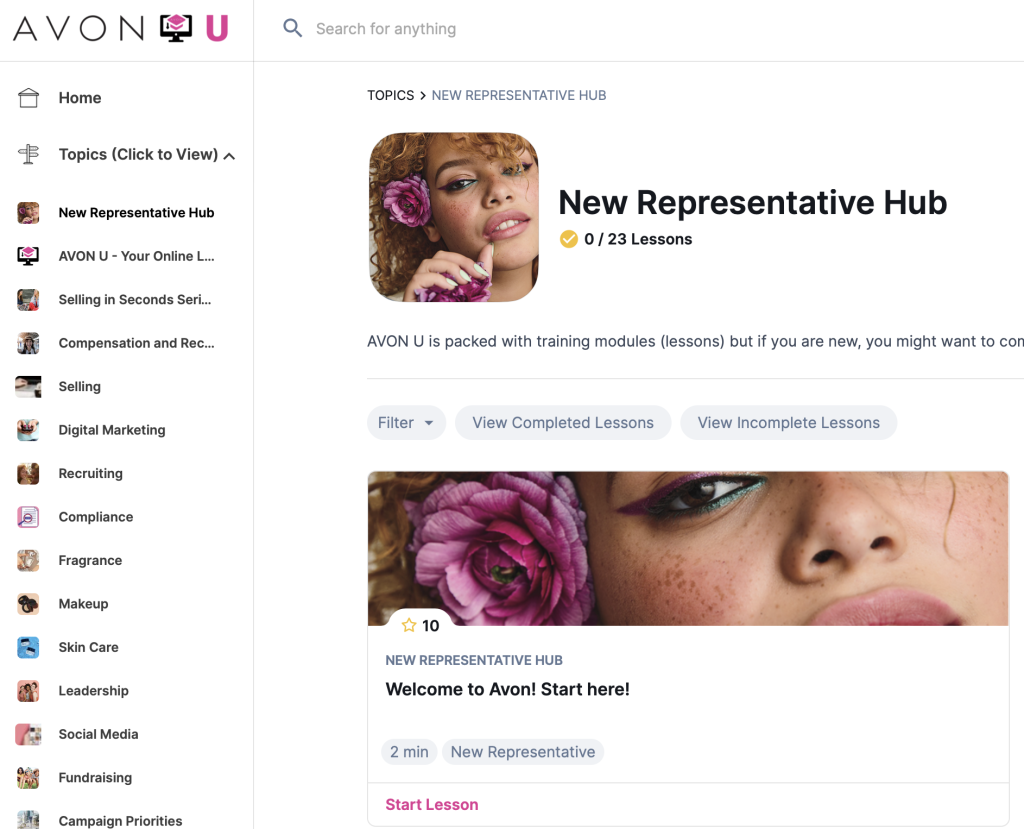This screenshot has height=829, width=1024.
Task: Open the Recruiting topic
Action: 91,474
